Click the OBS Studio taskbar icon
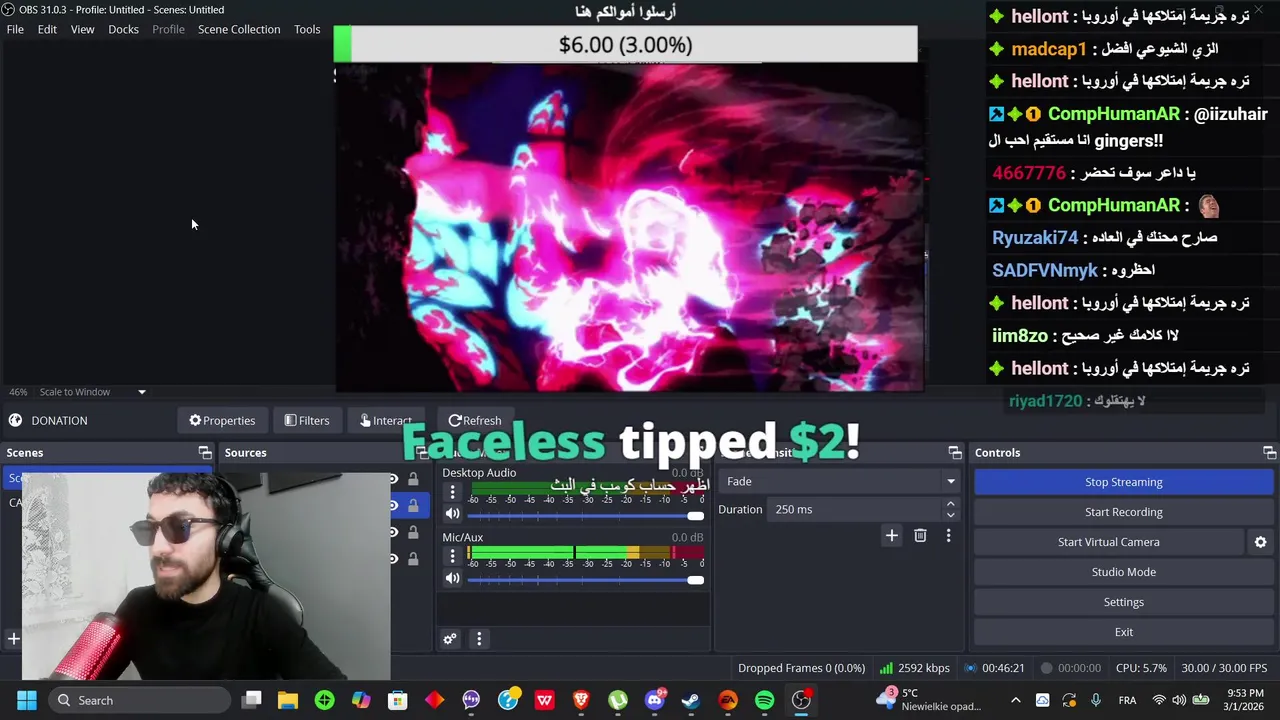The width and height of the screenshot is (1280, 720). tap(802, 700)
